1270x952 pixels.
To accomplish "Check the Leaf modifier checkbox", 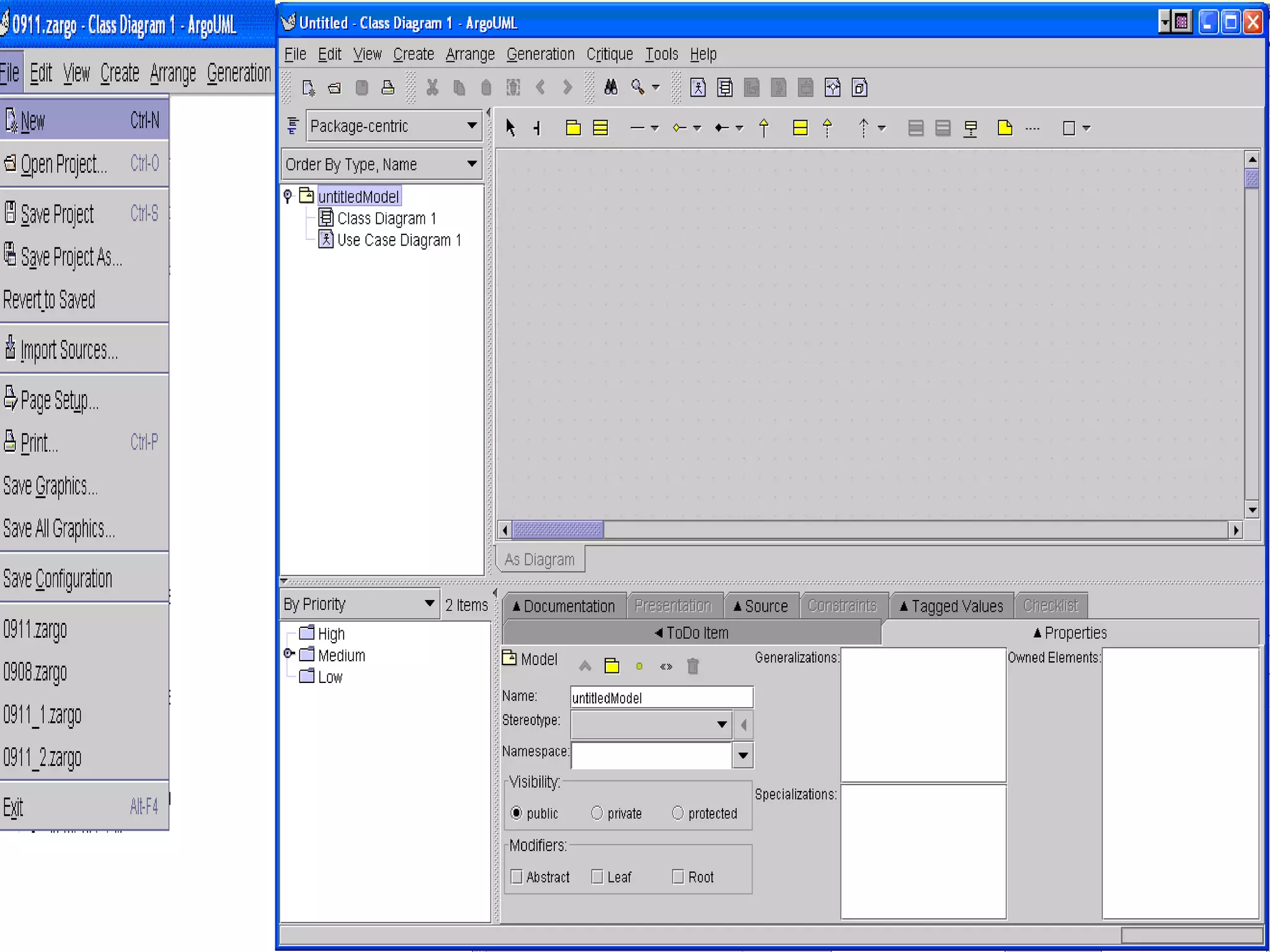I will coord(597,876).
